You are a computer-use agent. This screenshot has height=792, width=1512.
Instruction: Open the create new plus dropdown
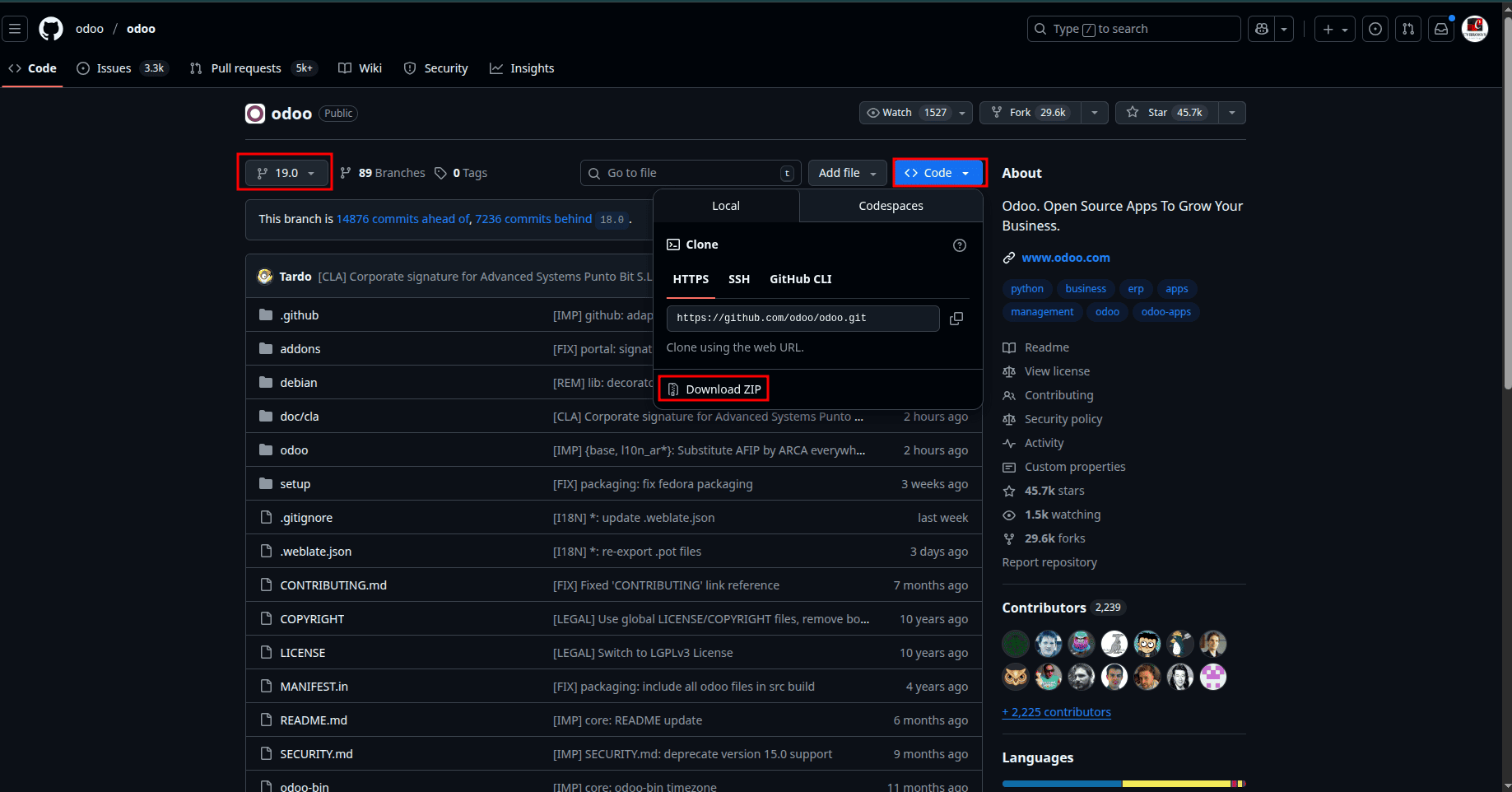point(1335,29)
